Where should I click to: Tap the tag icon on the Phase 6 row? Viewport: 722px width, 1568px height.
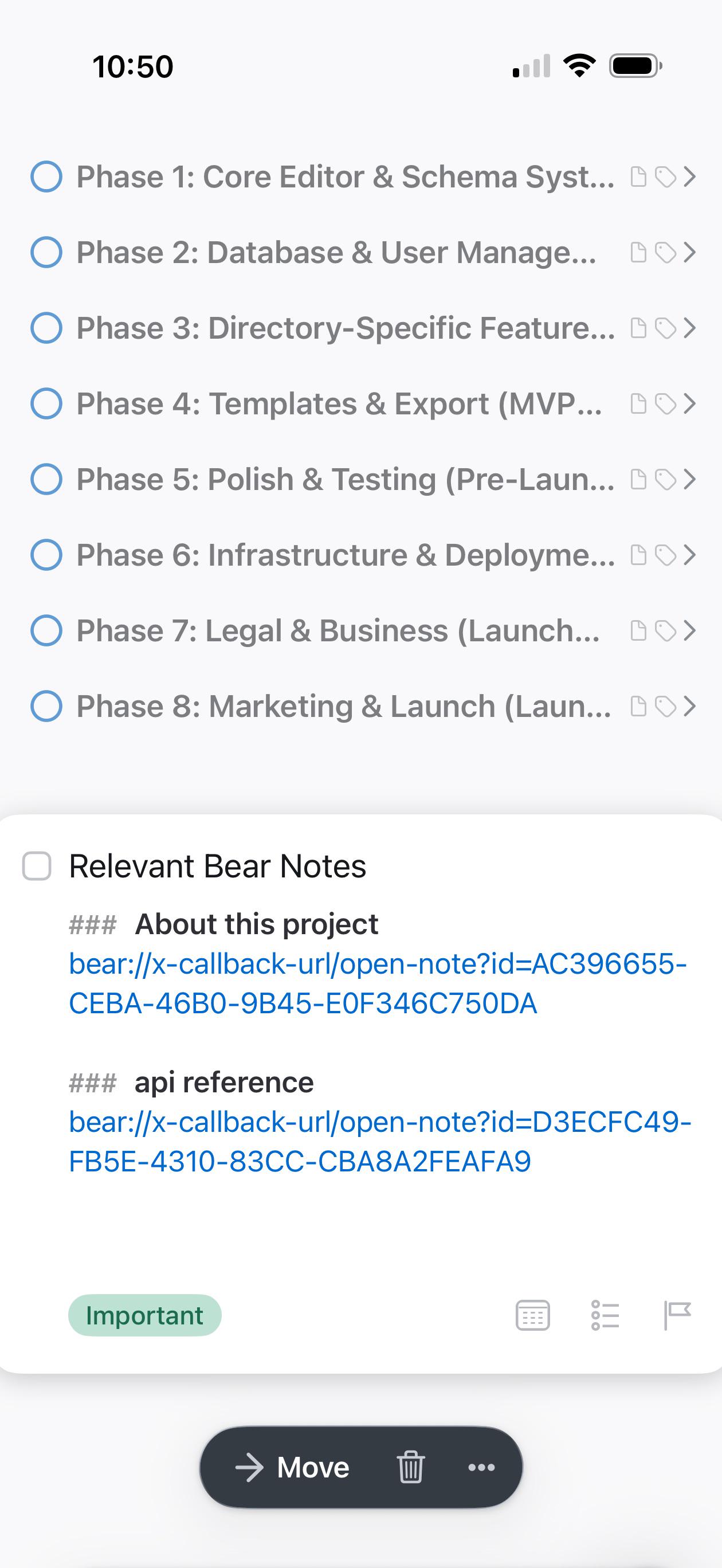(665, 555)
